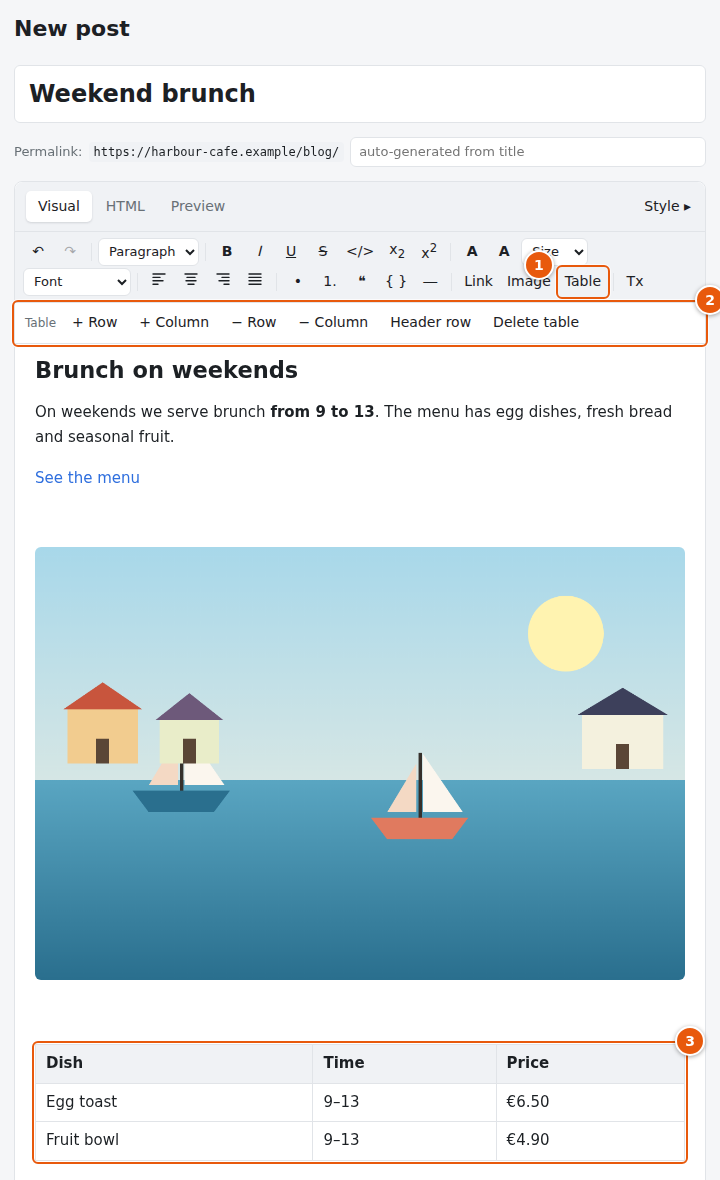The height and width of the screenshot is (1180, 720).
Task: Justify the text
Action: point(255,281)
